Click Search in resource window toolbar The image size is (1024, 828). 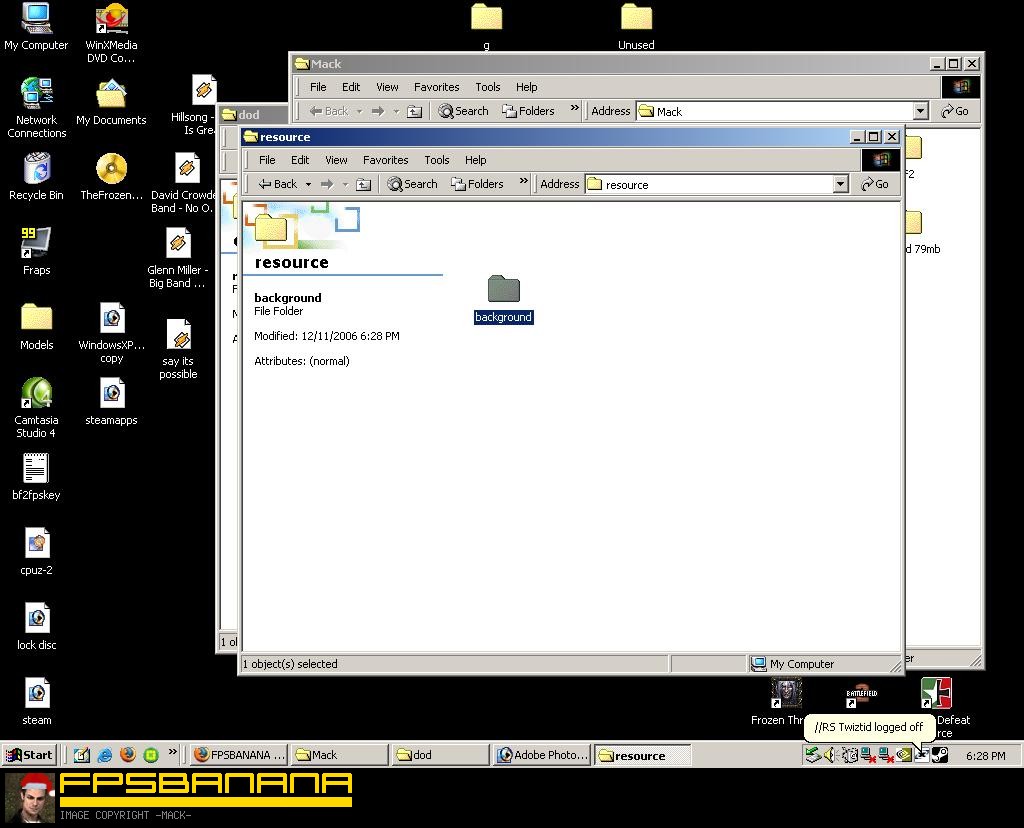pyautogui.click(x=413, y=184)
